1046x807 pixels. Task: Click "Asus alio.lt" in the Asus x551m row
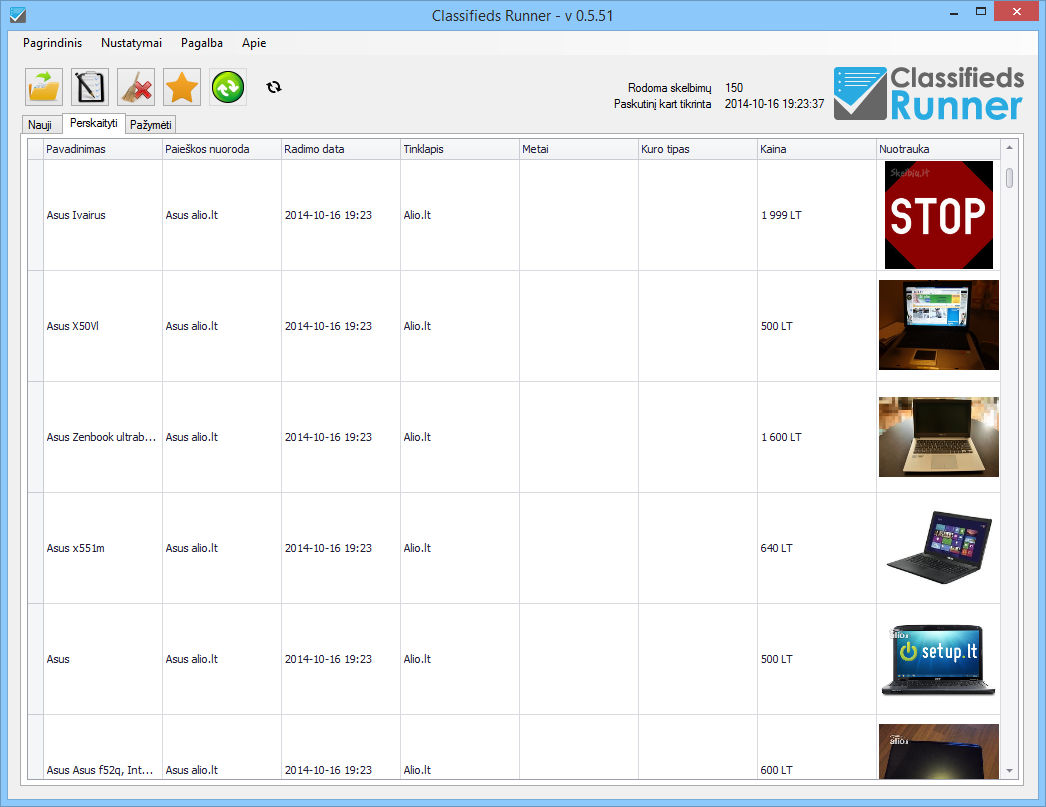(x=191, y=548)
